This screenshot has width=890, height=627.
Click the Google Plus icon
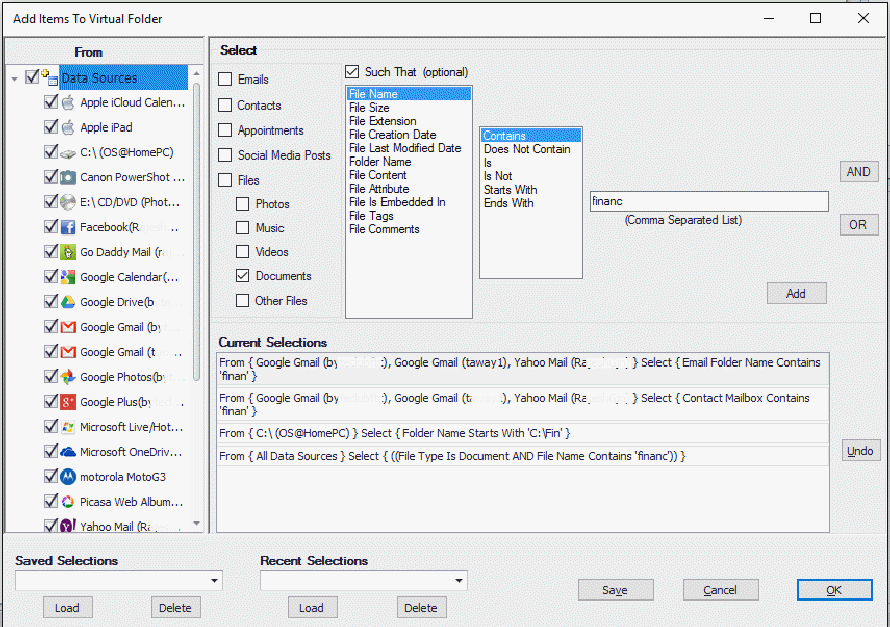pyautogui.click(x=68, y=402)
